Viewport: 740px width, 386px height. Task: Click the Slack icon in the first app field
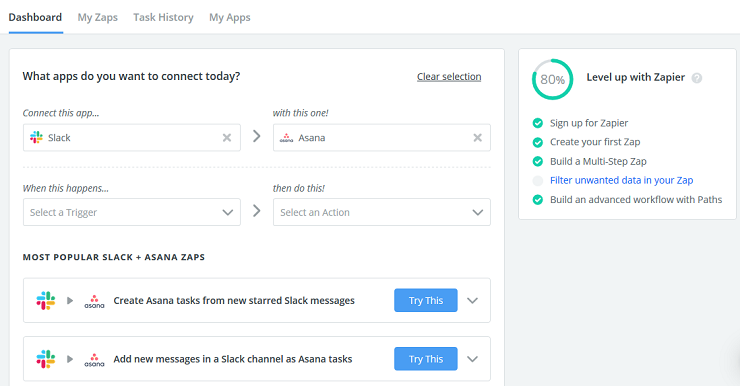[x=36, y=137]
